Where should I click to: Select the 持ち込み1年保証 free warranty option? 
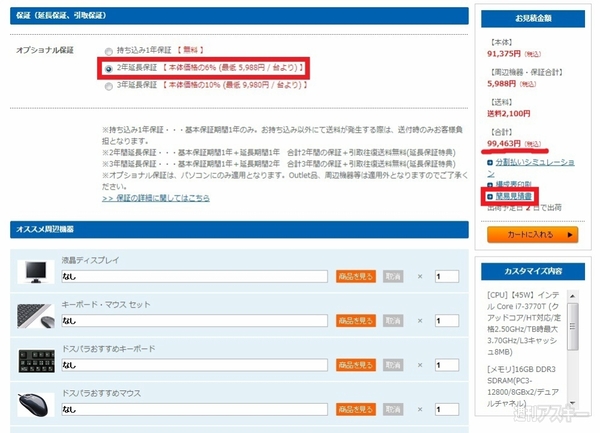[109, 51]
